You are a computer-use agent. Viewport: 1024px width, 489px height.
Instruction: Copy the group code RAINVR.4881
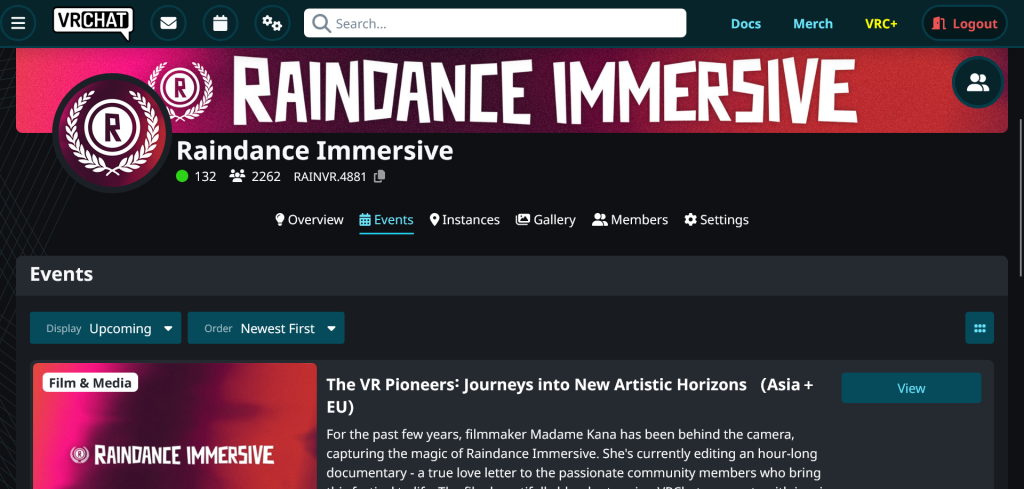pyautogui.click(x=379, y=176)
